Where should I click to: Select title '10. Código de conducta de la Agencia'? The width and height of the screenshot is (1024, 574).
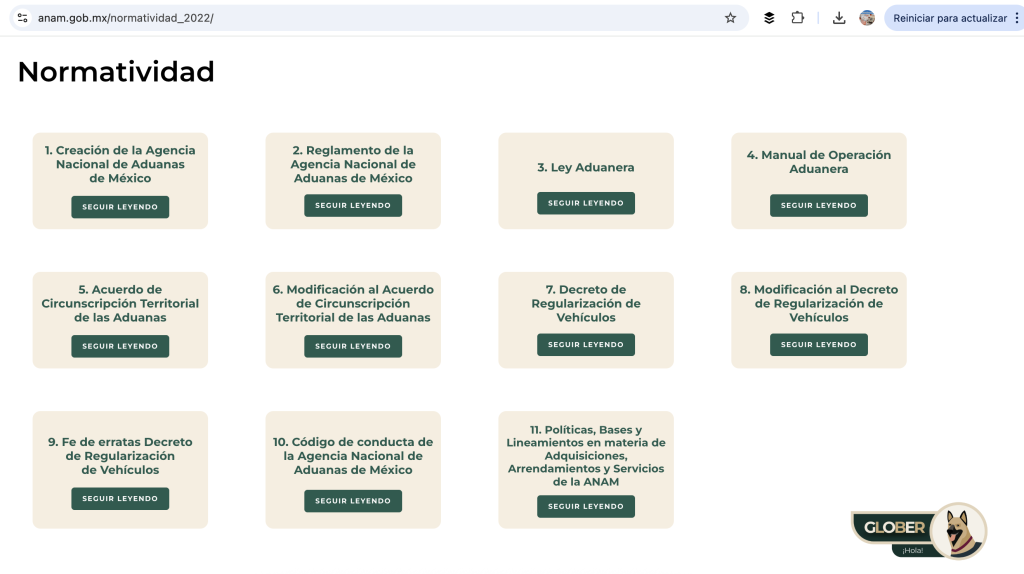[353, 456]
